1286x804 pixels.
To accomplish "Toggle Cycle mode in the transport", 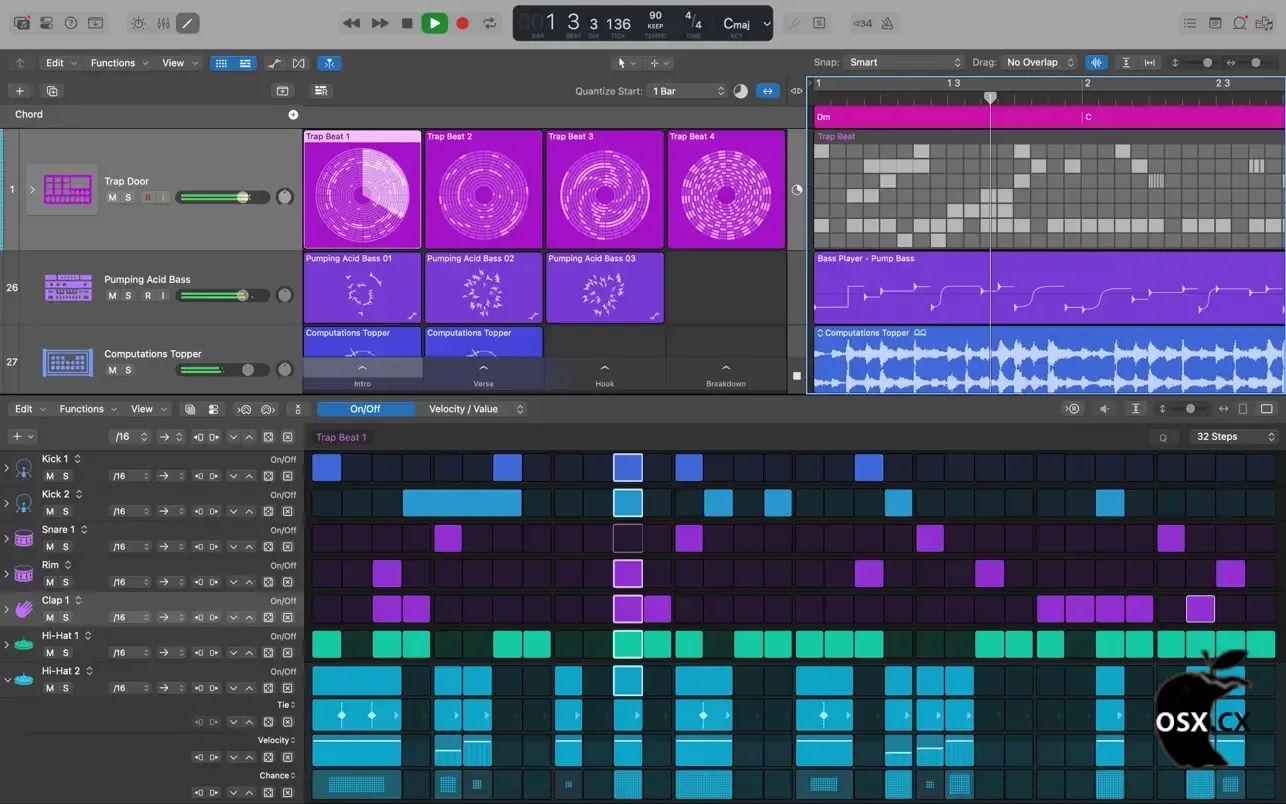I will 489,23.
